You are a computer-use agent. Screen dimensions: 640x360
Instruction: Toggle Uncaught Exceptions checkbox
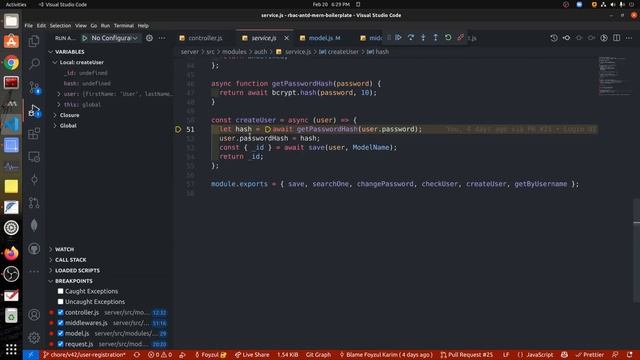pos(60,302)
